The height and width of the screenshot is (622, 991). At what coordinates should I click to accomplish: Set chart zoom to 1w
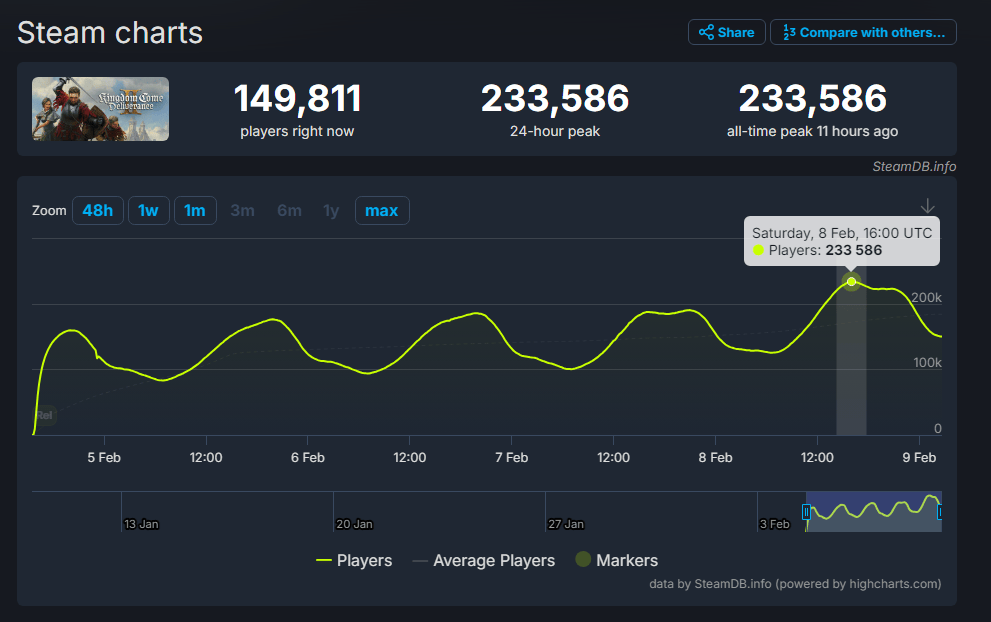[149, 210]
